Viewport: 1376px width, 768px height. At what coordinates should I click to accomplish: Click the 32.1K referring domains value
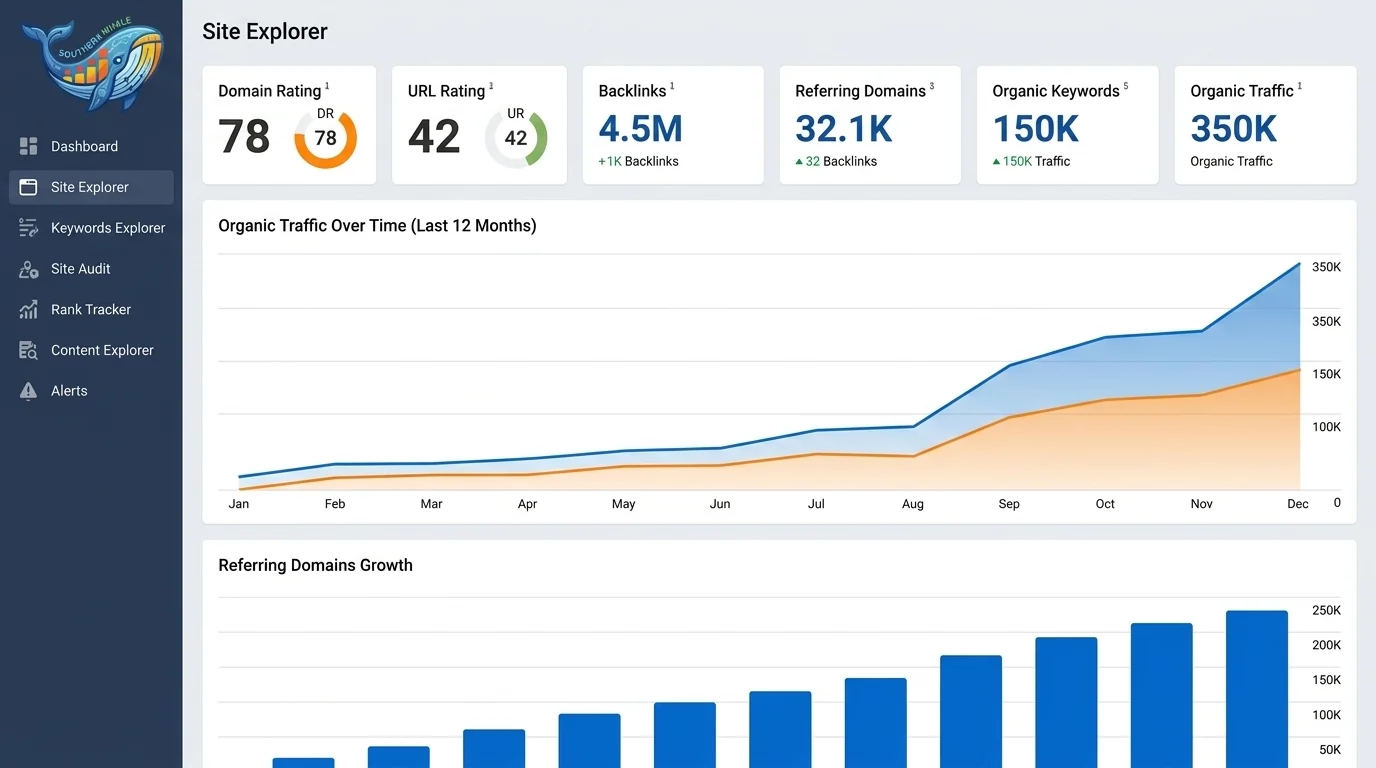[844, 129]
